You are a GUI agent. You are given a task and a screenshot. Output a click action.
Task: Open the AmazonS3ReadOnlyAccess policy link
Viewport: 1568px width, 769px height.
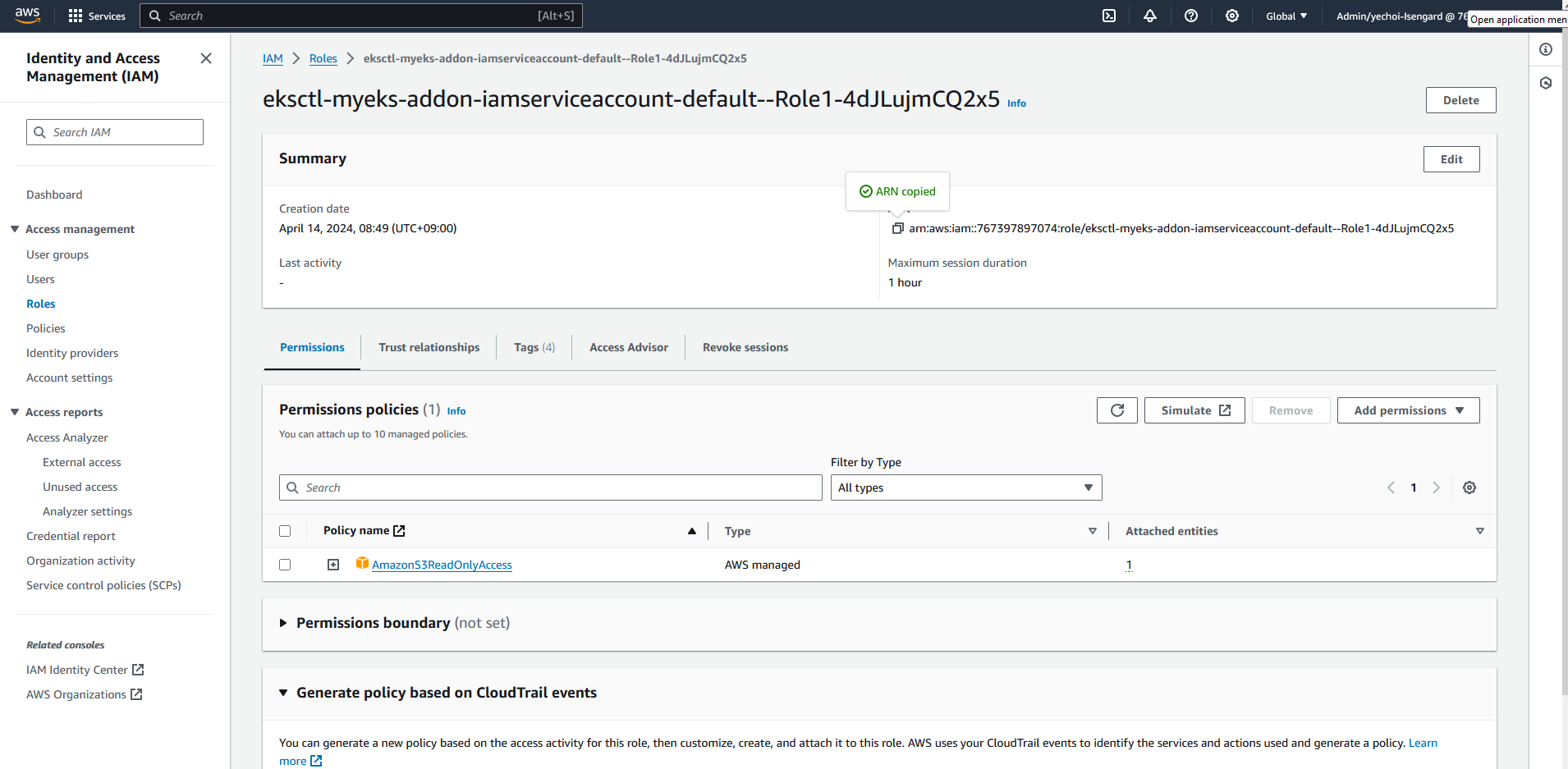(x=442, y=565)
